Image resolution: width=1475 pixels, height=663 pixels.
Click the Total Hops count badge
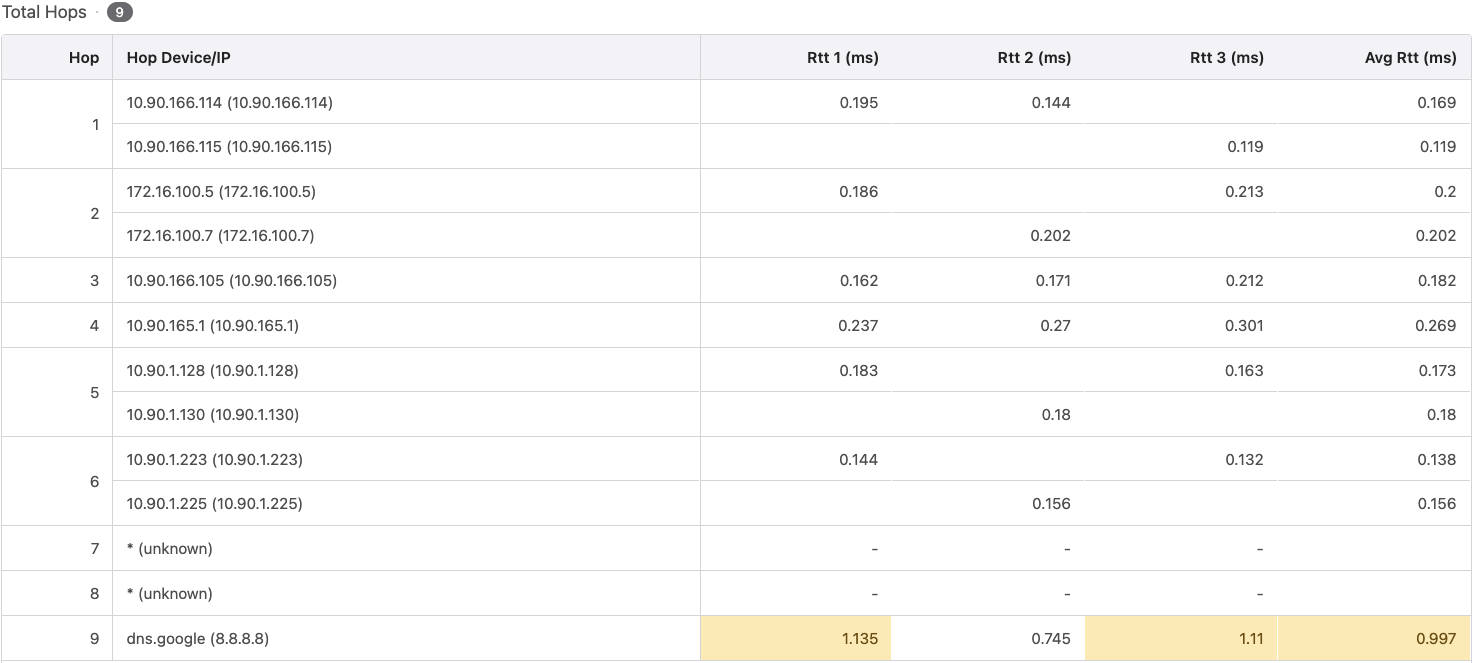coord(119,13)
